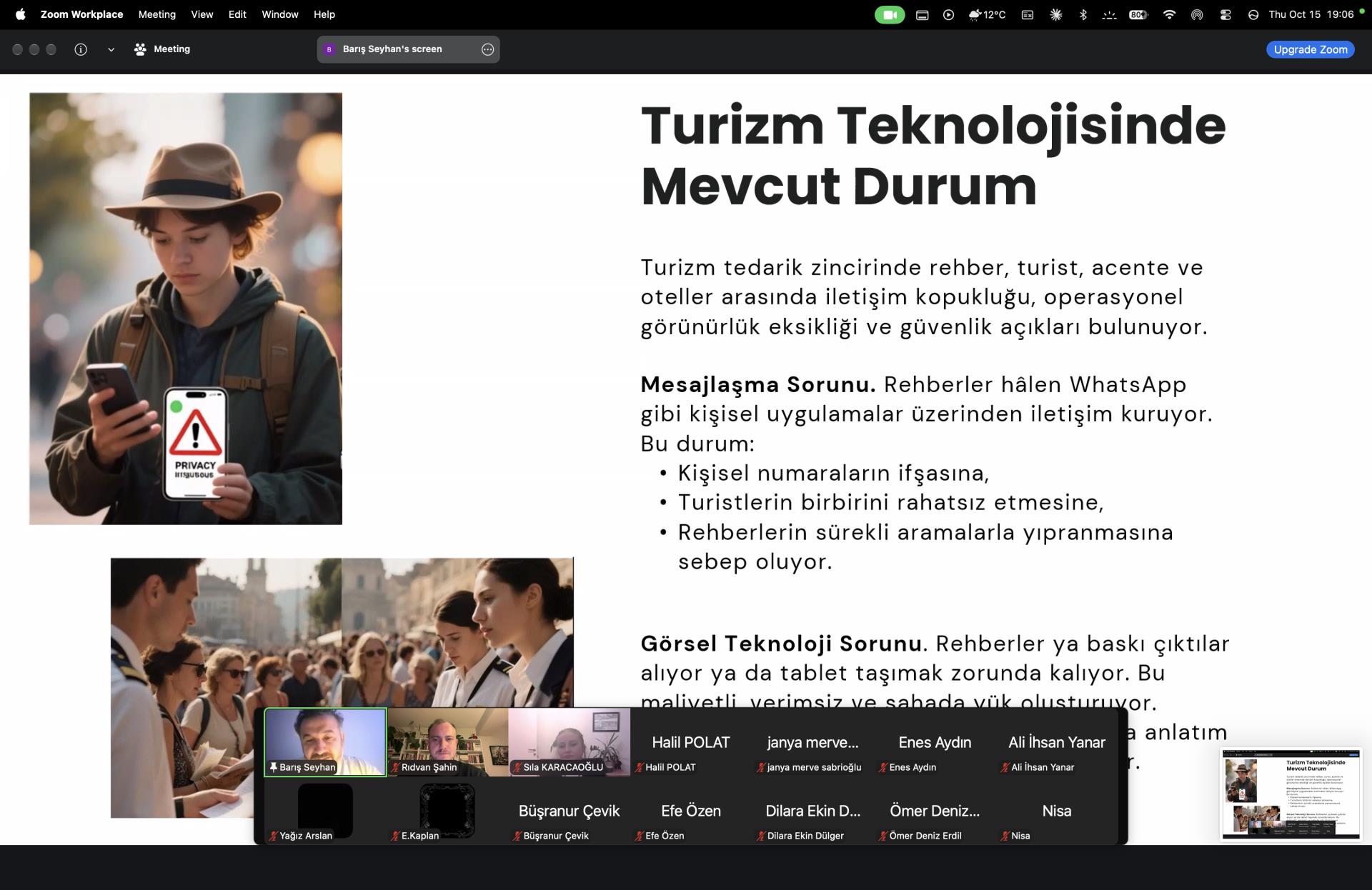Open the Zoom Workplace menu
Image resolution: width=1372 pixels, height=890 pixels.
[81, 14]
